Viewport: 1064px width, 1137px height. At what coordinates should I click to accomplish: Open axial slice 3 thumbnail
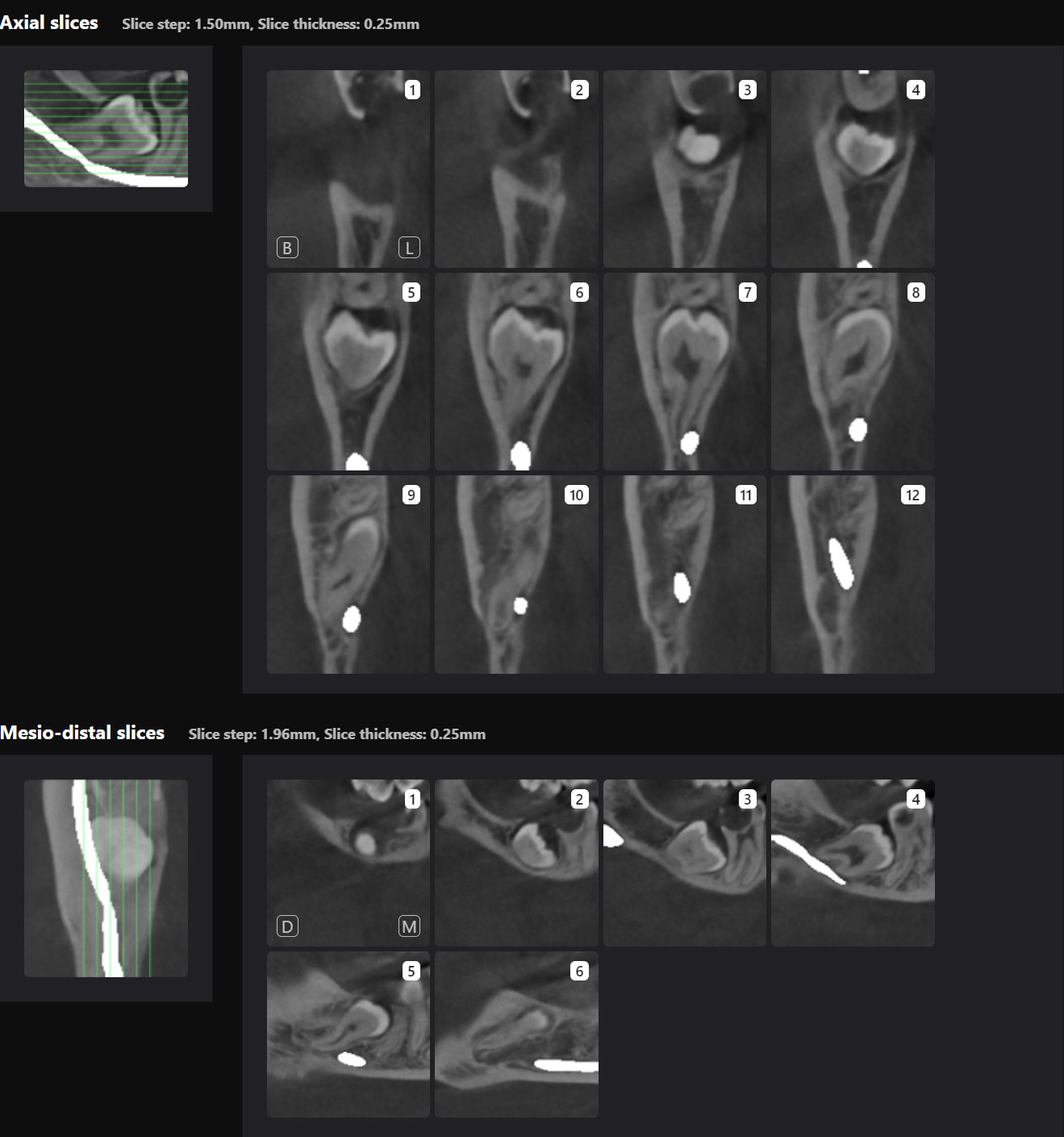click(684, 169)
